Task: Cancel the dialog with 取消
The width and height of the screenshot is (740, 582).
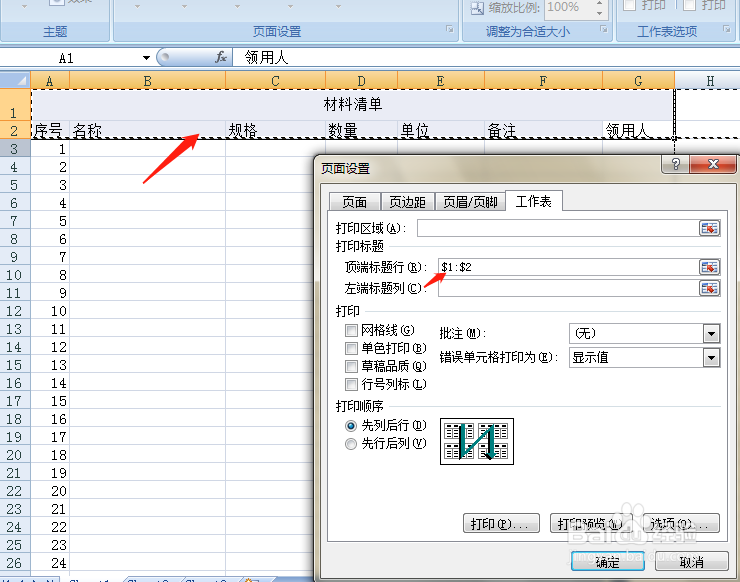Action: pyautogui.click(x=692, y=562)
